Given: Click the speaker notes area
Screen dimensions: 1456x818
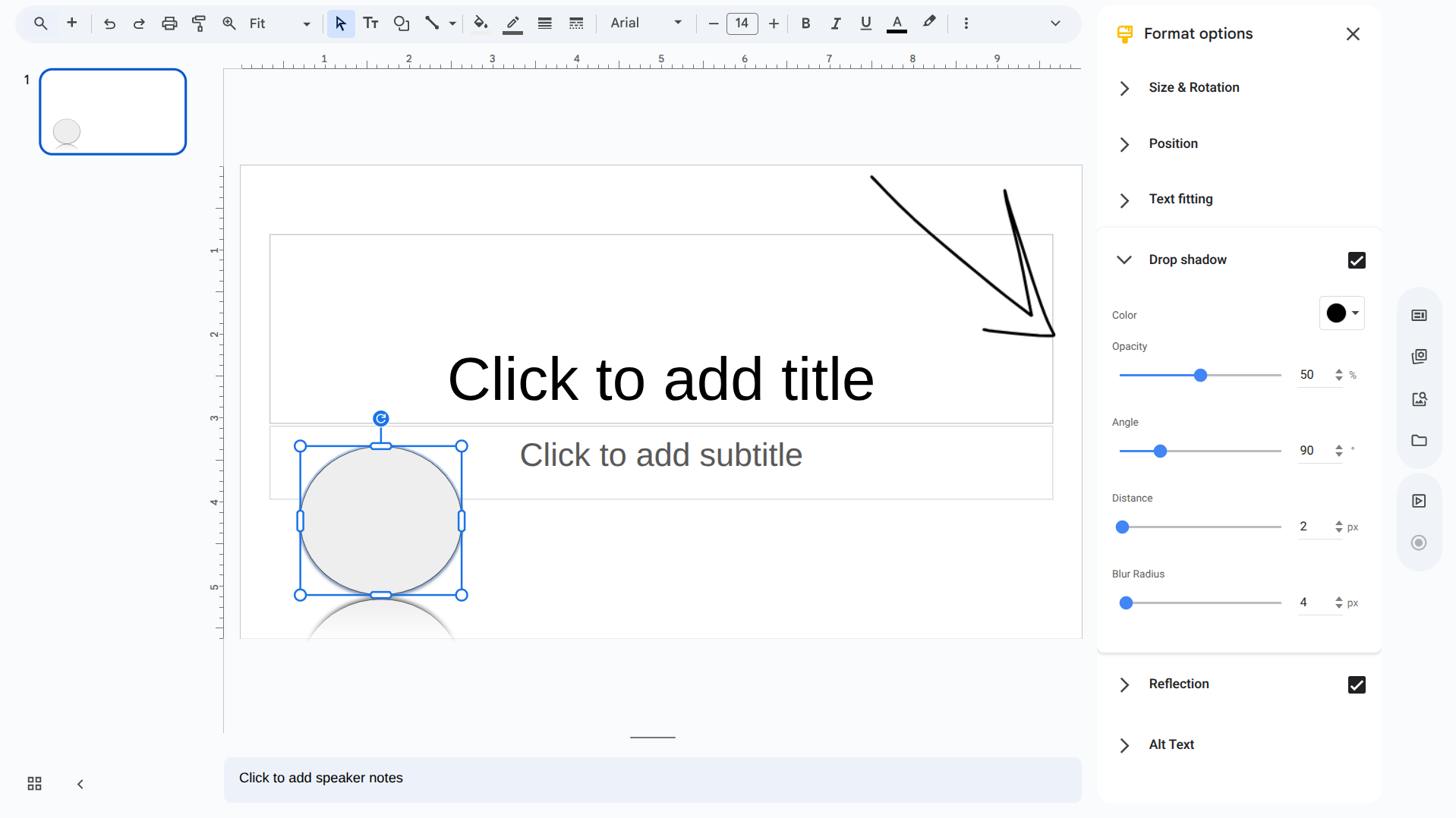Looking at the screenshot, I should point(652,779).
